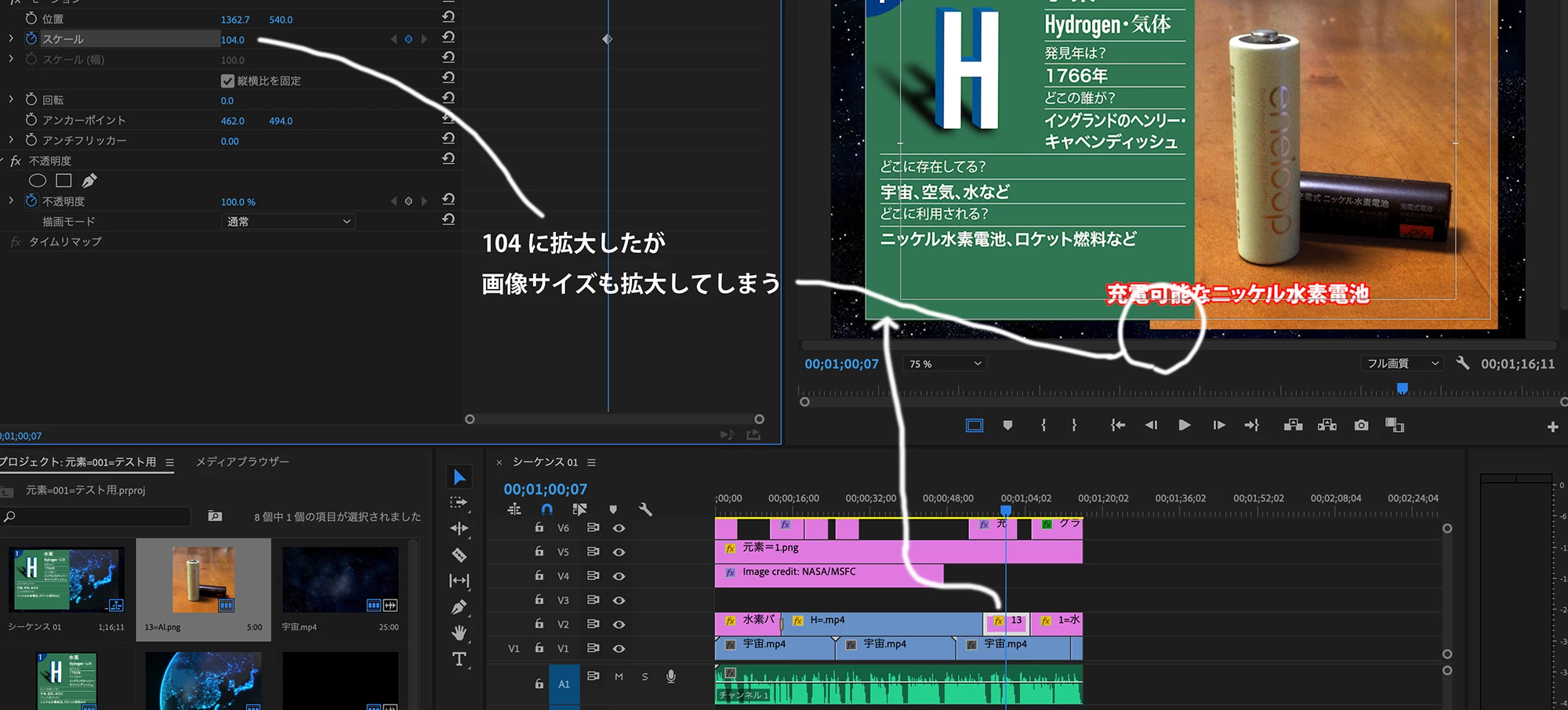
Task: Click the program monitor scrubber playhead
Action: [x=1403, y=389]
